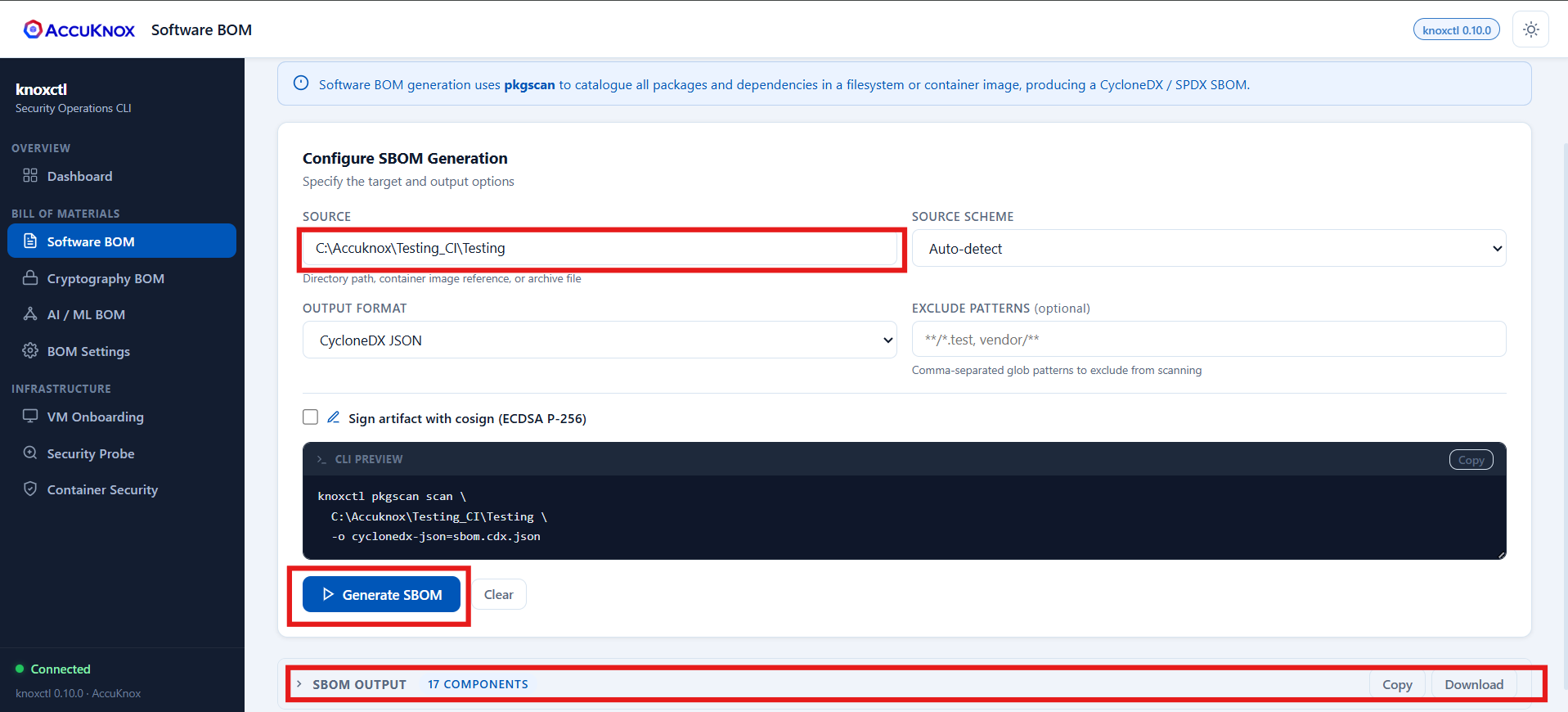Click the knoxctl 0.10.0 version badge
This screenshot has width=1568, height=712.
coord(1457,30)
